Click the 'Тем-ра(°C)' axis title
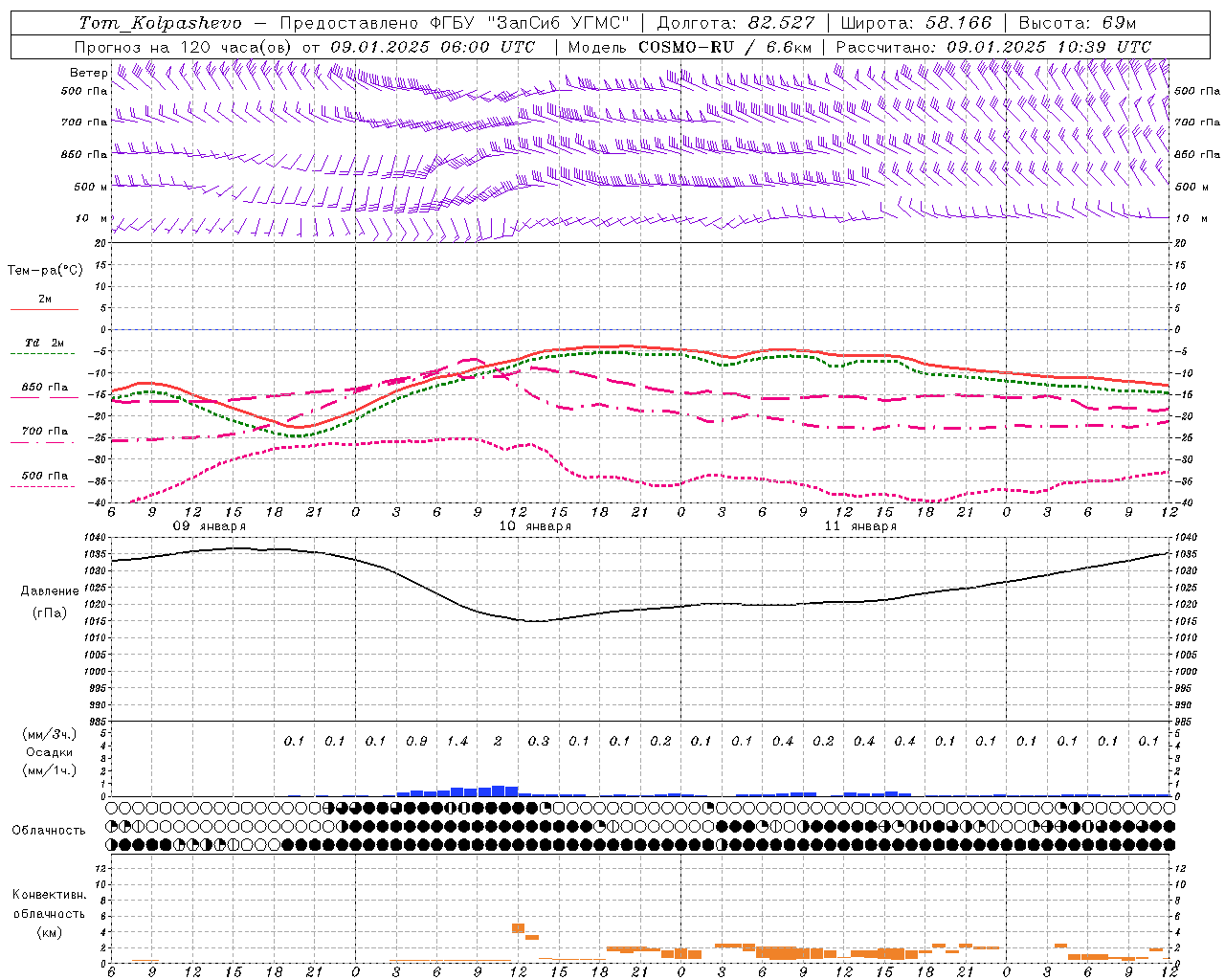Viewport: 1225px width, 980px height. pyautogui.click(x=45, y=271)
